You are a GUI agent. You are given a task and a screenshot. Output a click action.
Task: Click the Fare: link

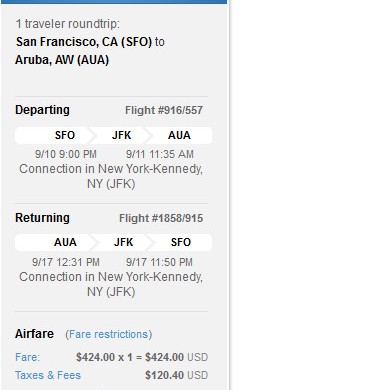click(x=27, y=357)
